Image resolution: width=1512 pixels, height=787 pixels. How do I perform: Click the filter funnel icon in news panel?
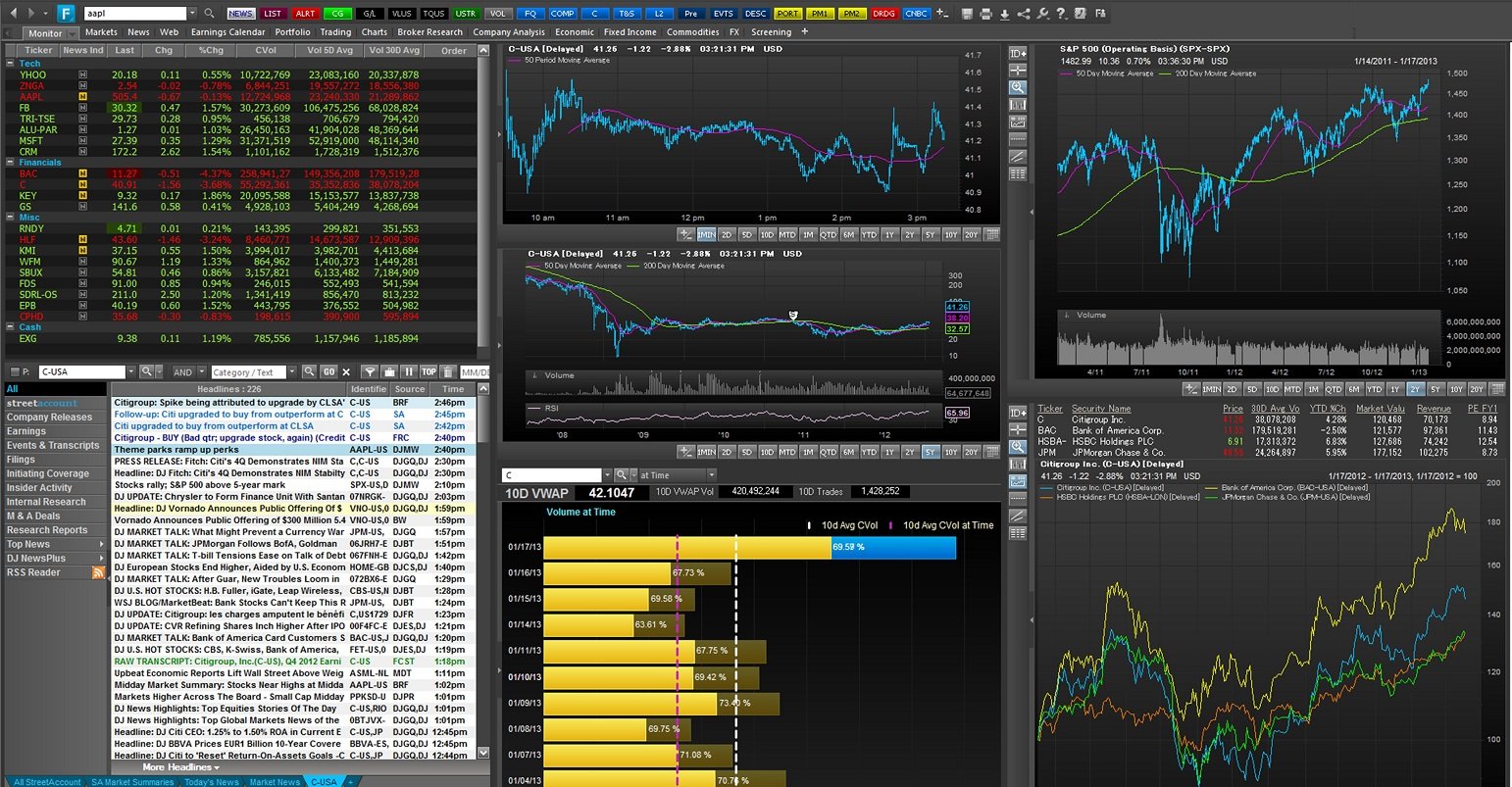(368, 371)
